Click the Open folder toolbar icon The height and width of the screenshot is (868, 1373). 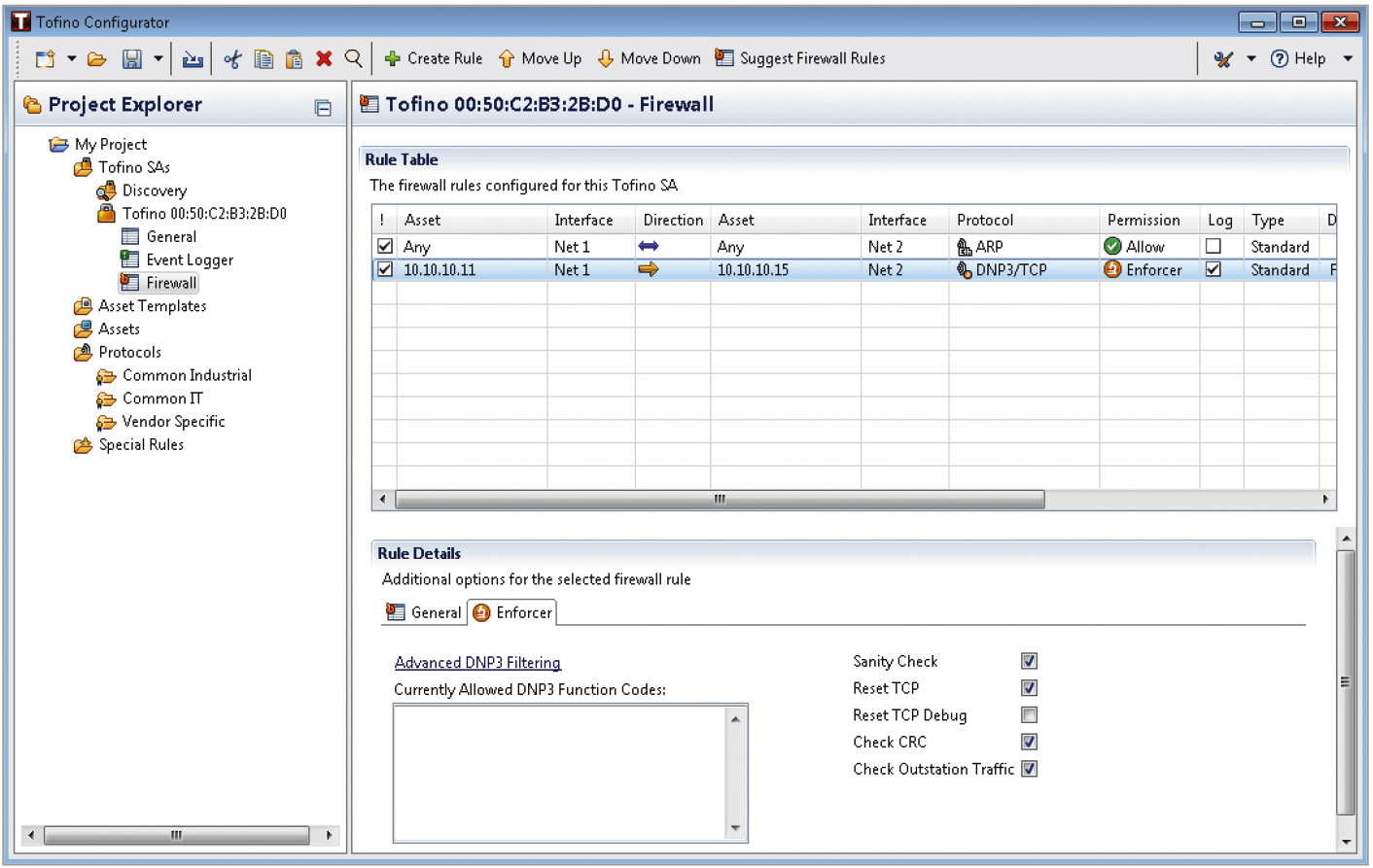click(97, 59)
